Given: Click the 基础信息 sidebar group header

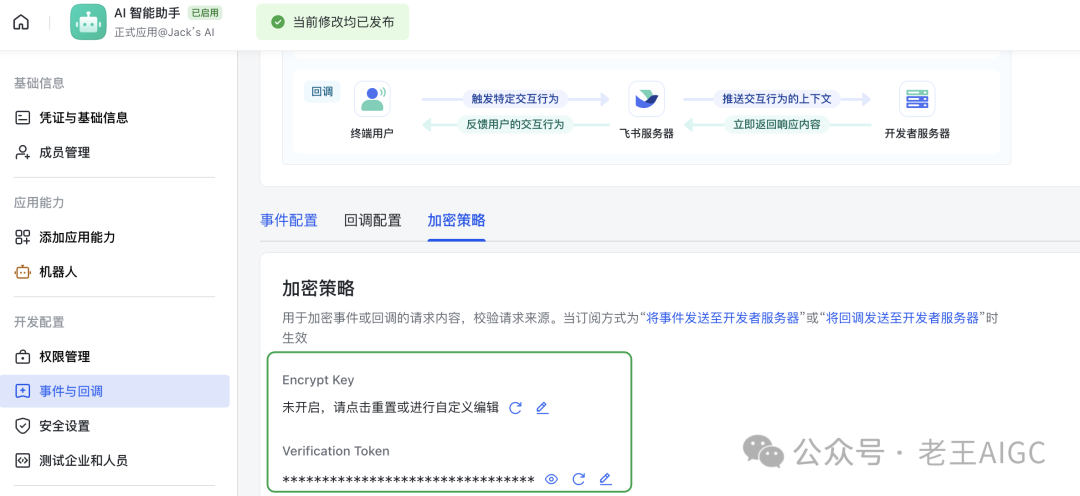Looking at the screenshot, I should 39,83.
